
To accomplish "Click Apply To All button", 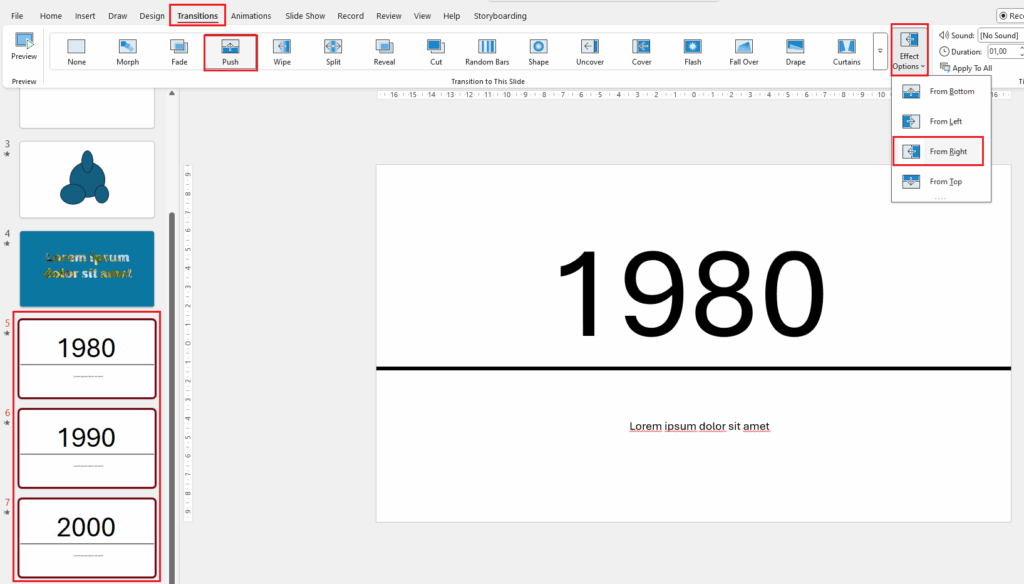I will (x=971, y=68).
